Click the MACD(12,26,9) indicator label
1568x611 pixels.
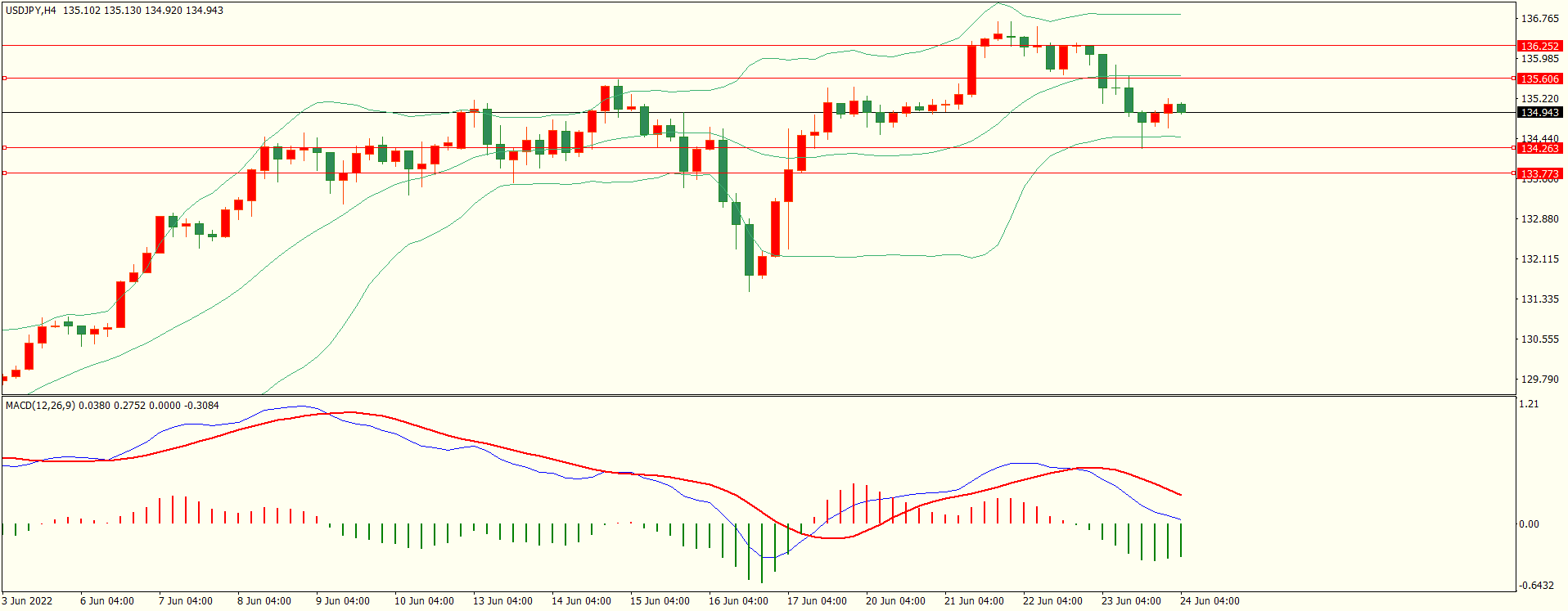point(40,406)
